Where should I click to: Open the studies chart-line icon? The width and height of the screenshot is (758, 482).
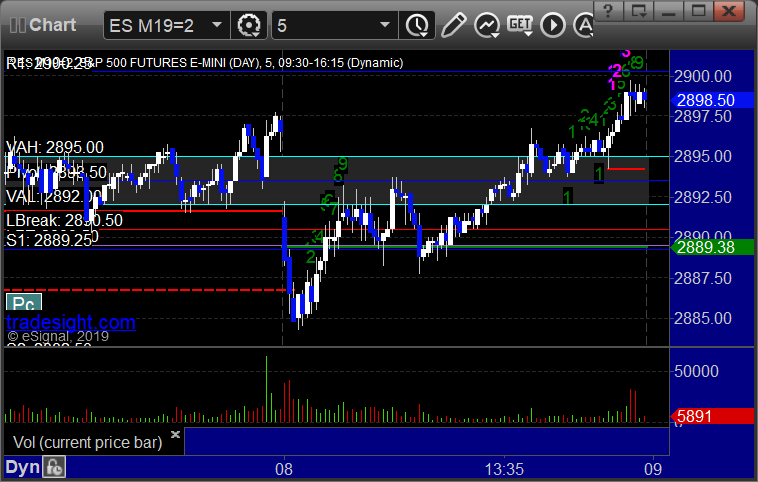[x=487, y=25]
